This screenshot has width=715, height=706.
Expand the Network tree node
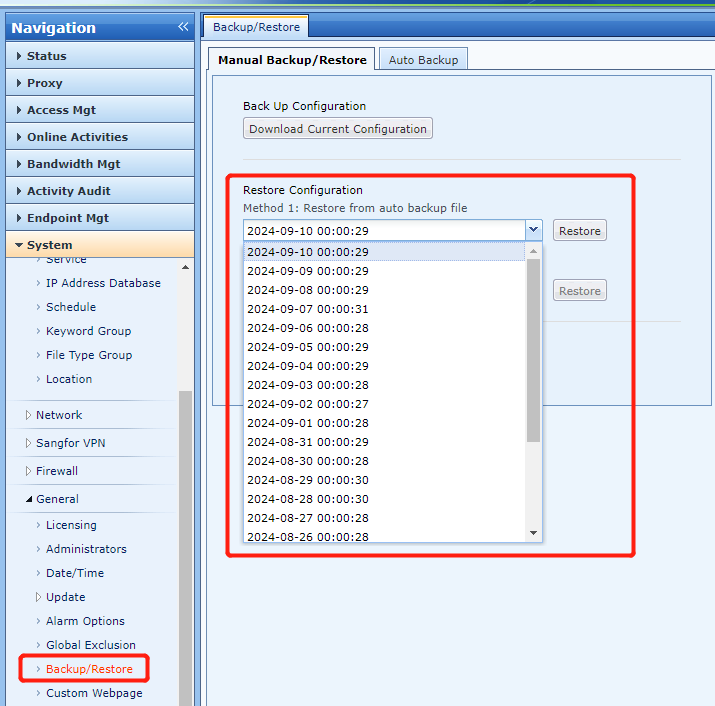tap(28, 415)
